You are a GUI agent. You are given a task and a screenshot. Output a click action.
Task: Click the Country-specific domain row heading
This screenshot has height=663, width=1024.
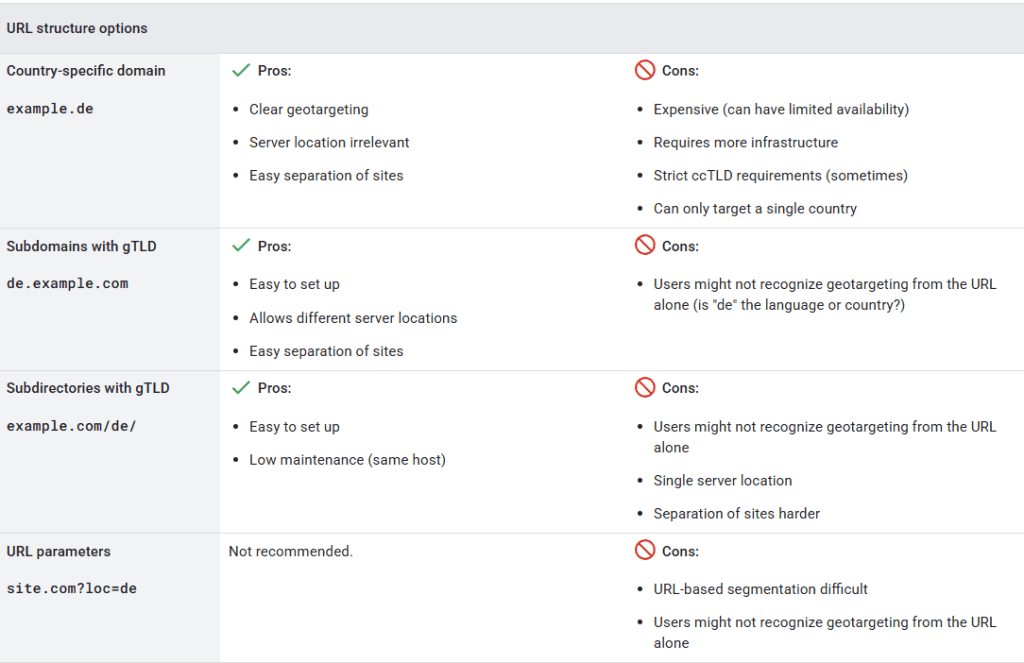coord(86,71)
